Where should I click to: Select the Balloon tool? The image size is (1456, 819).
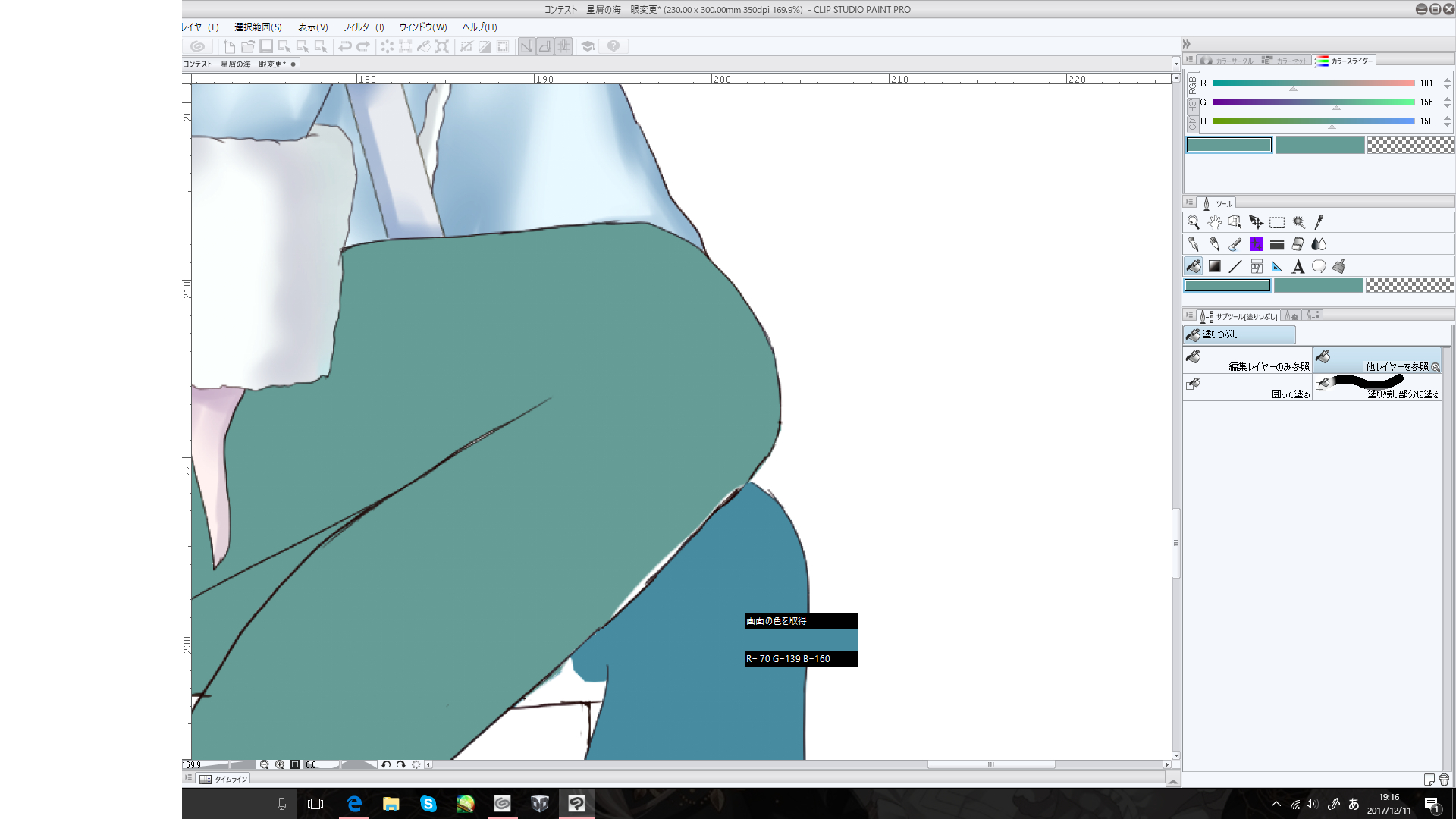[x=1319, y=266]
